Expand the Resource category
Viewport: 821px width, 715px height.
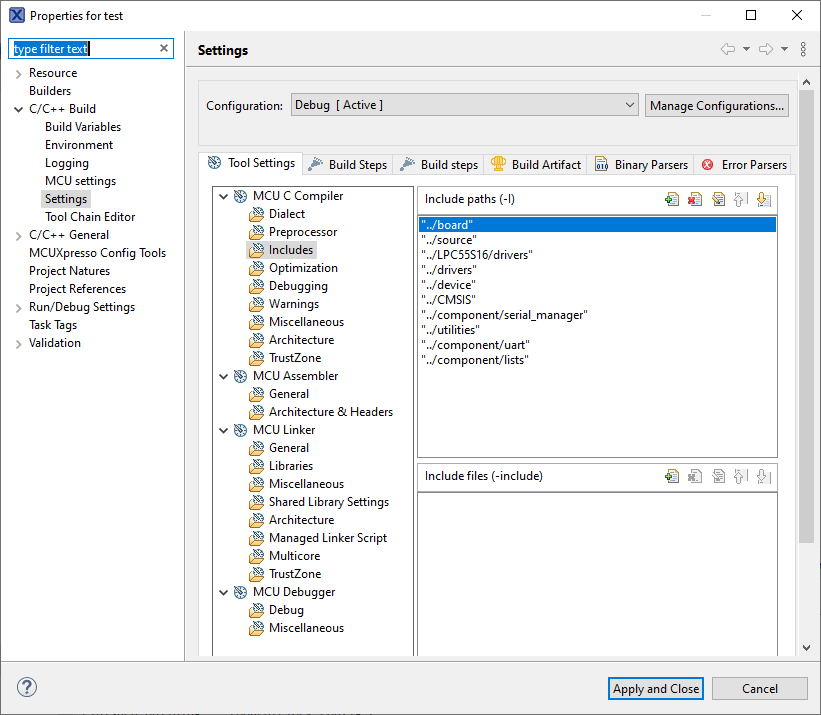coord(18,73)
